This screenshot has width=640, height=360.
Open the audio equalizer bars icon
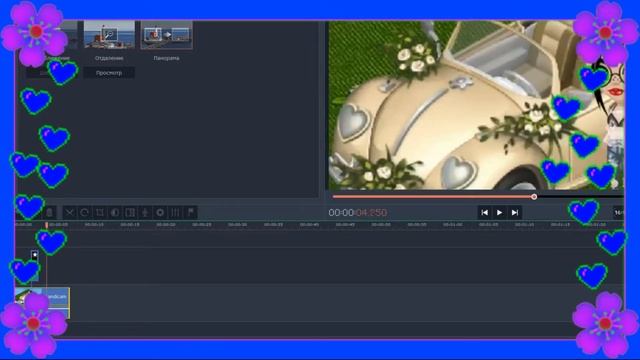tap(175, 213)
